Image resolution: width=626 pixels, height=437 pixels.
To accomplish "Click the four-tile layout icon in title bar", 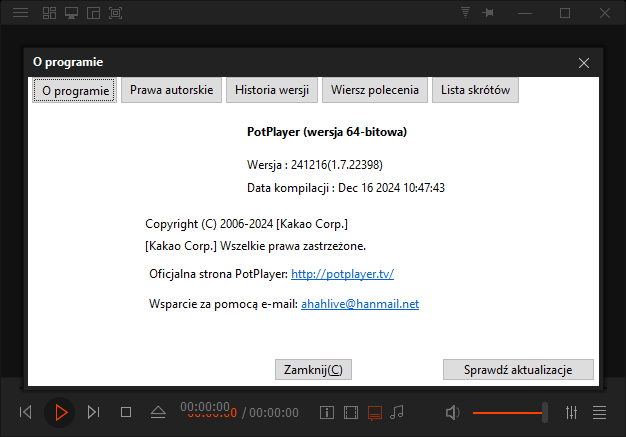I will coord(50,13).
